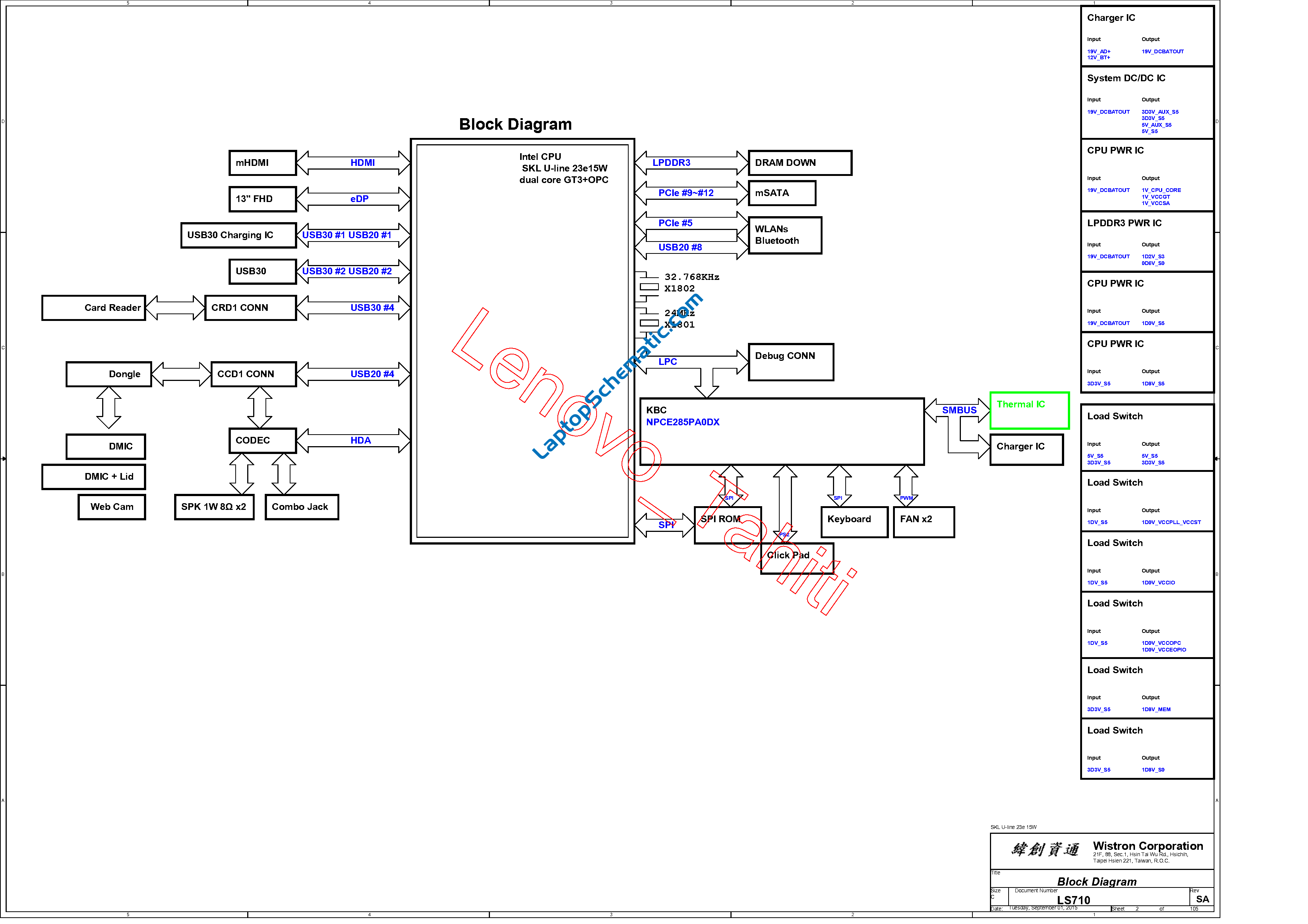Select the 'X1802' crystal reference
1308x924 pixels.
[680, 288]
